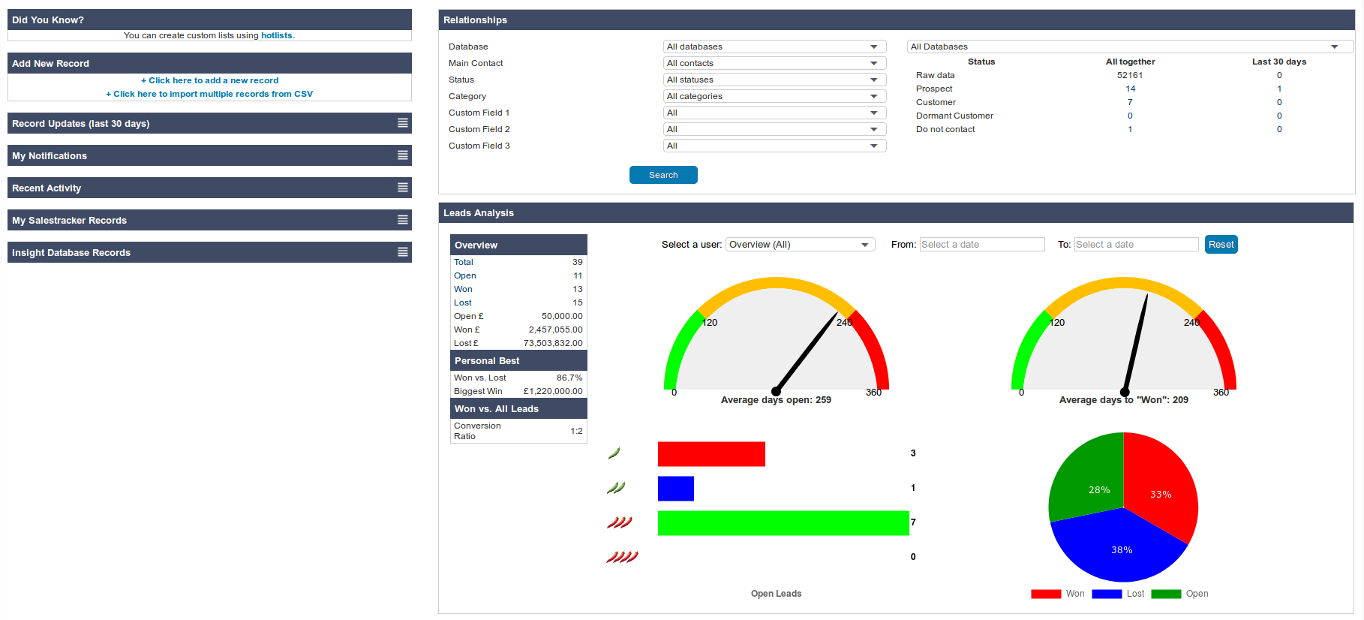Toggle Insight Database Records menu icon
Viewport: 1364px width, 620px height.
click(x=402, y=252)
